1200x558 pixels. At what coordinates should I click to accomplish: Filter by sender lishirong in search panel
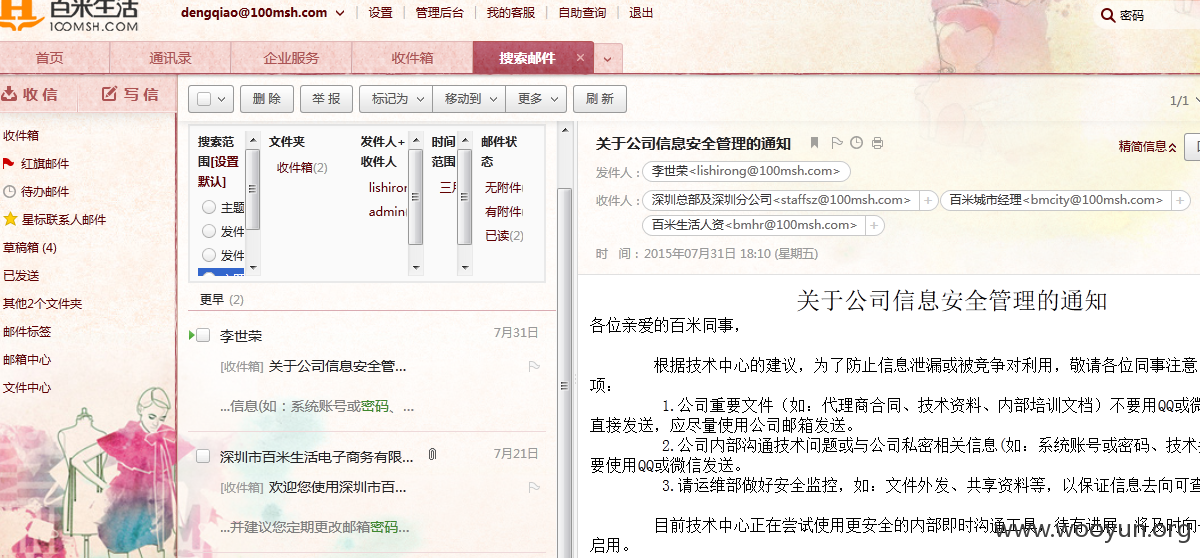pyautogui.click(x=388, y=187)
